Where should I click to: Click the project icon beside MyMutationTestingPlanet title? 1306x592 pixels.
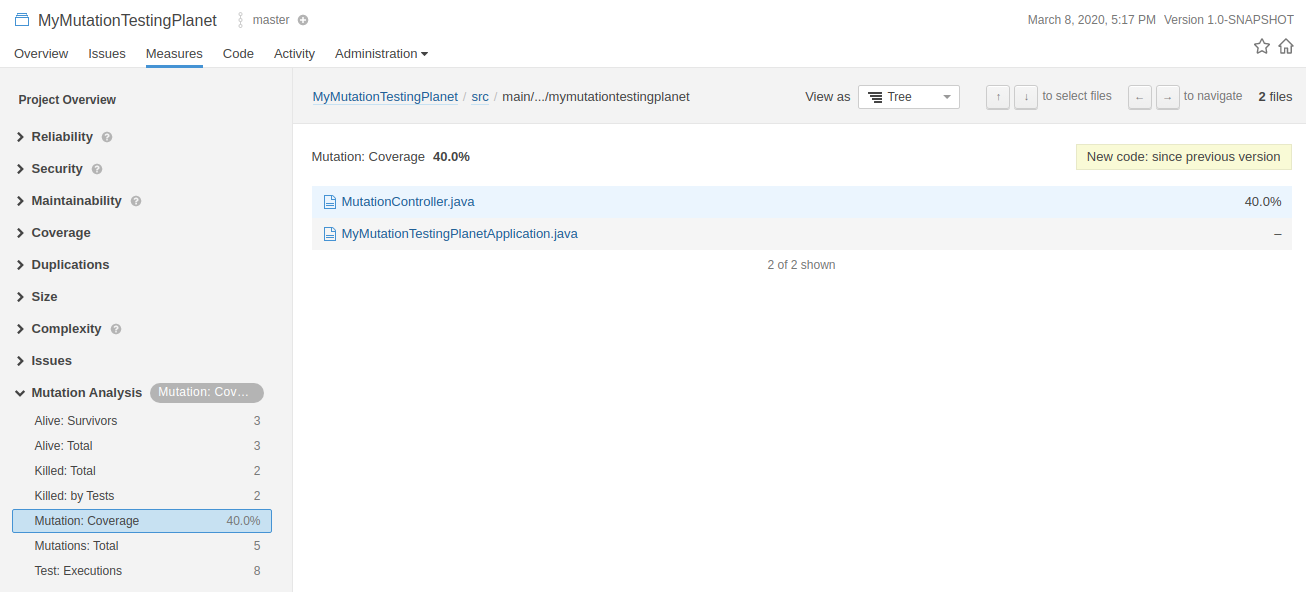coord(22,20)
